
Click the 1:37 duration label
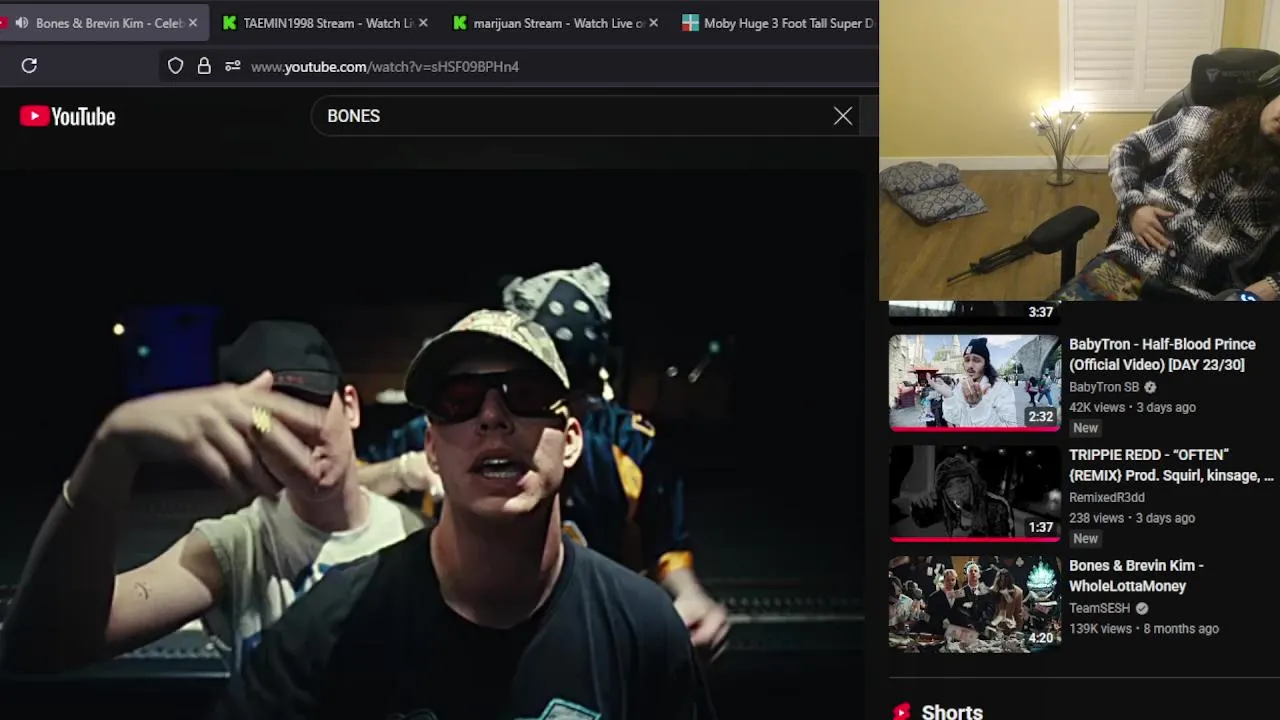click(1041, 527)
